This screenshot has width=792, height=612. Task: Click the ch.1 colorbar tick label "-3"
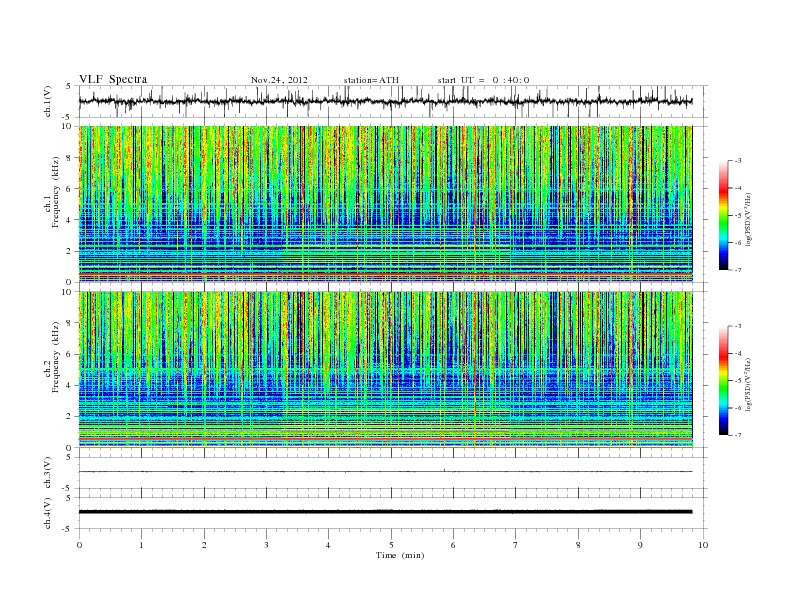pos(738,161)
